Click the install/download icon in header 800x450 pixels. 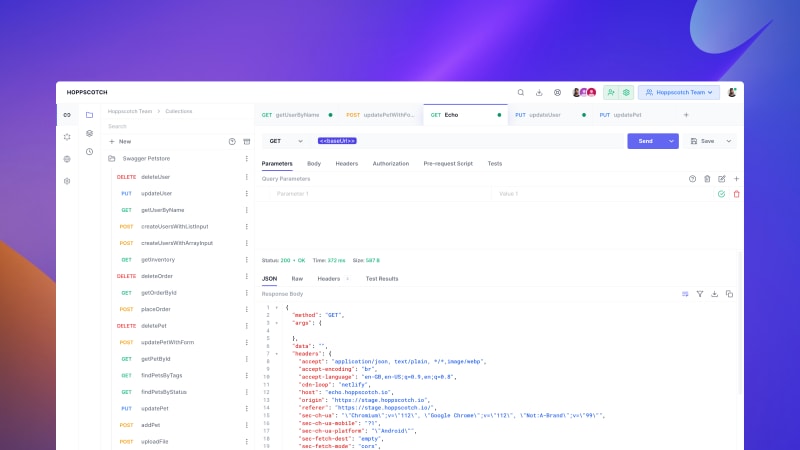(x=539, y=92)
